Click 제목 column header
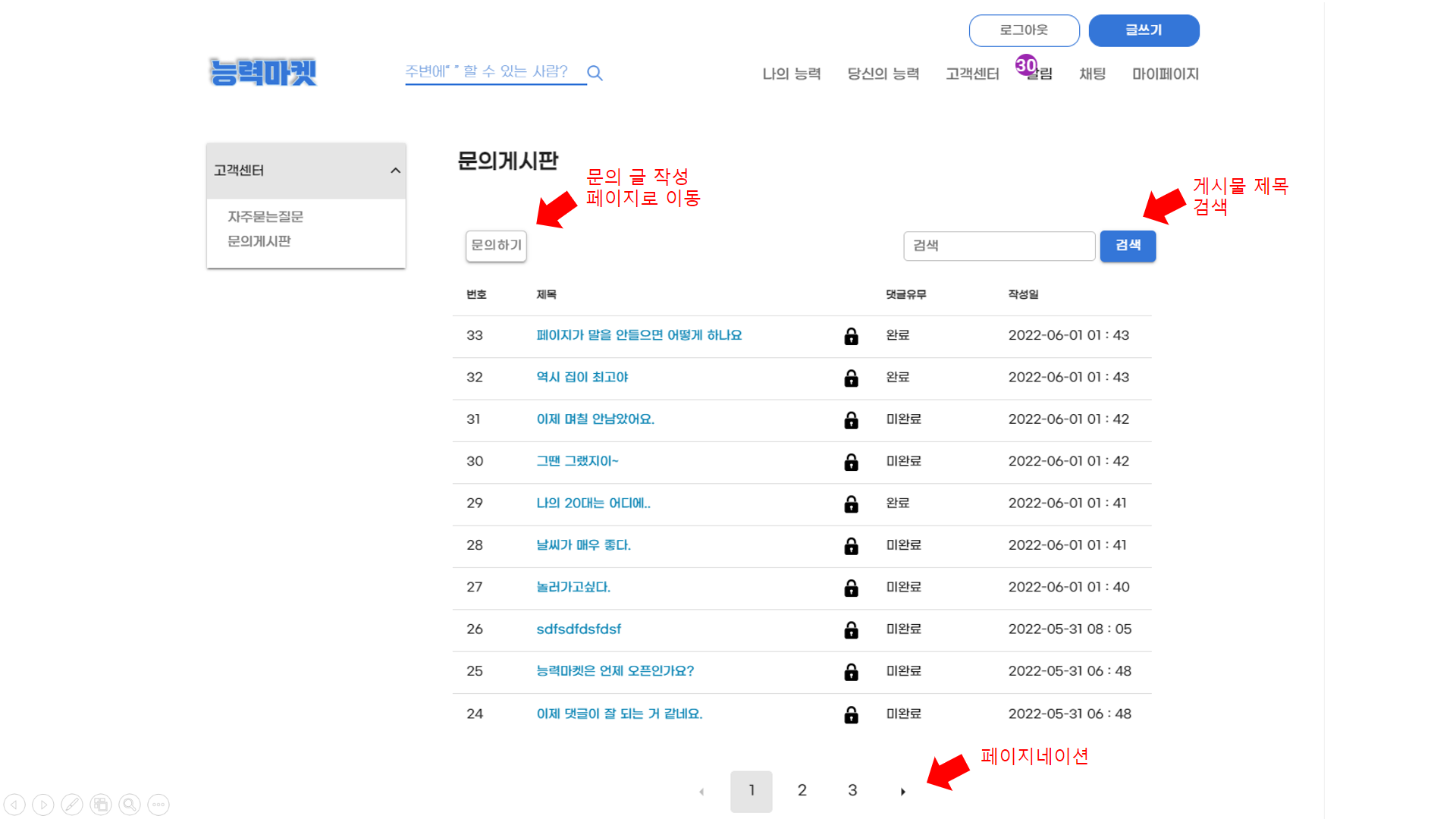 coord(546,294)
